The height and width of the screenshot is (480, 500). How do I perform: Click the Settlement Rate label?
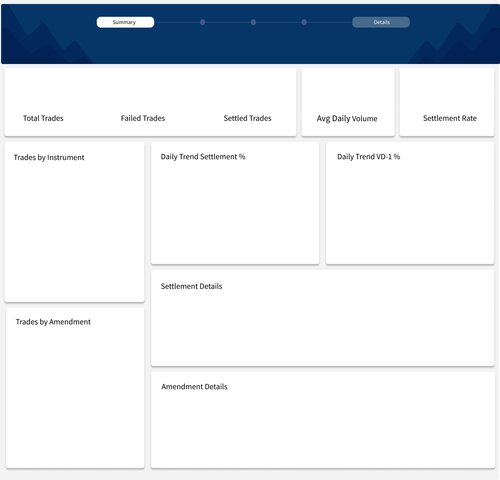point(450,118)
